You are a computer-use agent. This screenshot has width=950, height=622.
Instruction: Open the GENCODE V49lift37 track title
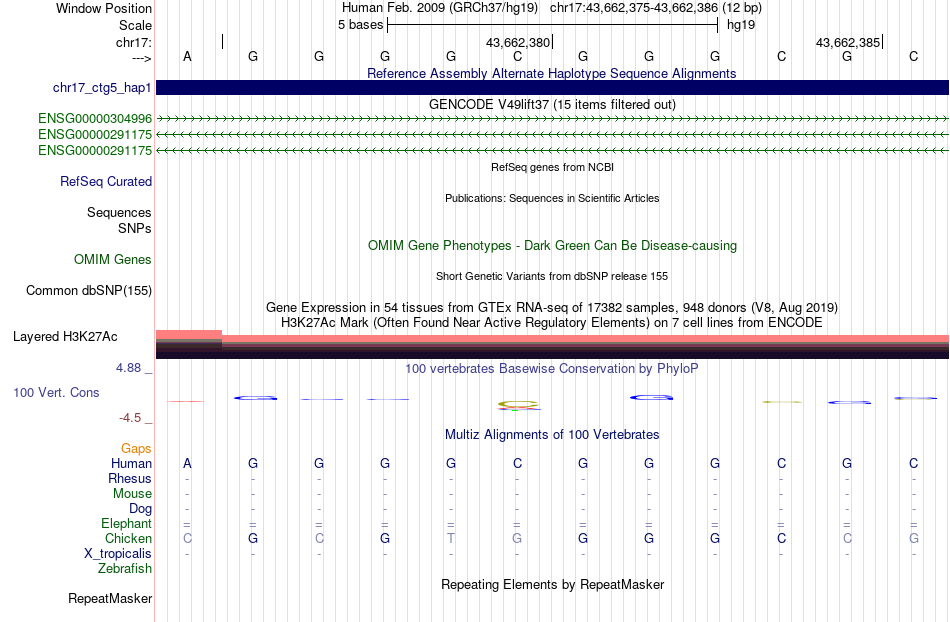(552, 104)
